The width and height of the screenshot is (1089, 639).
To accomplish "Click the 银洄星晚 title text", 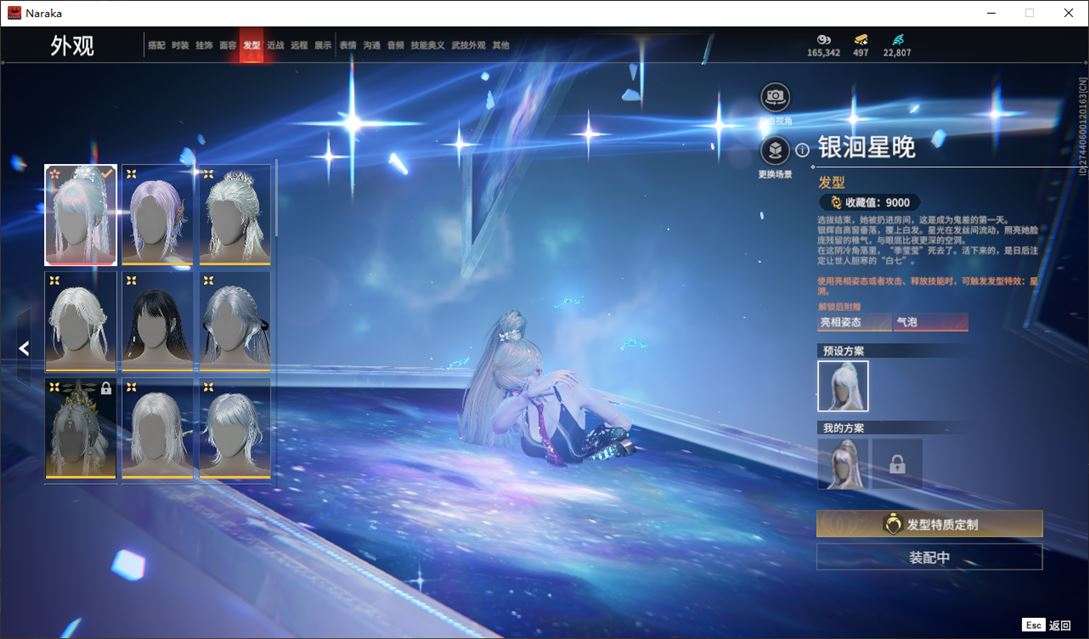I will 866,147.
